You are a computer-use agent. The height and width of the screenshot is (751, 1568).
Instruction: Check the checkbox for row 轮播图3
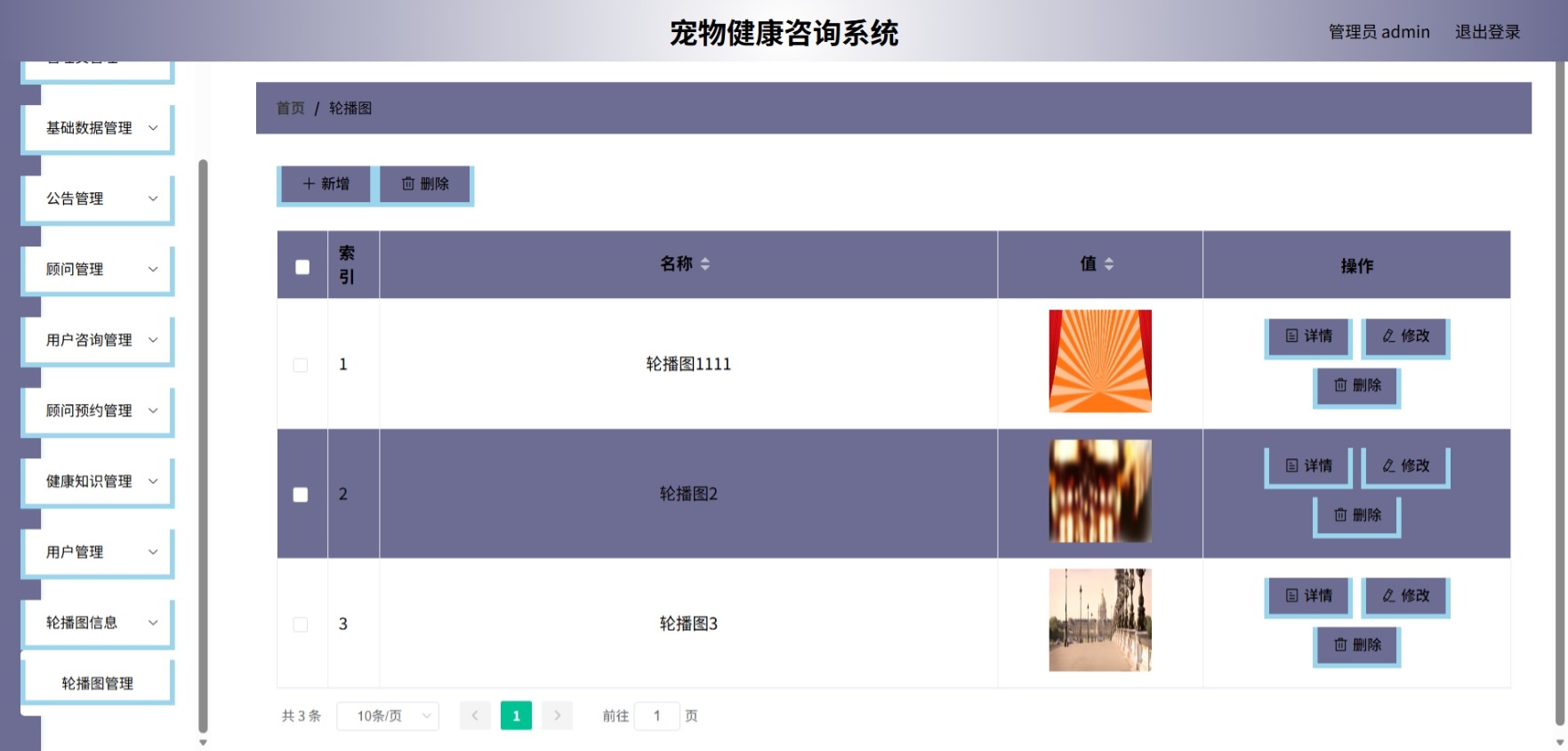(301, 625)
